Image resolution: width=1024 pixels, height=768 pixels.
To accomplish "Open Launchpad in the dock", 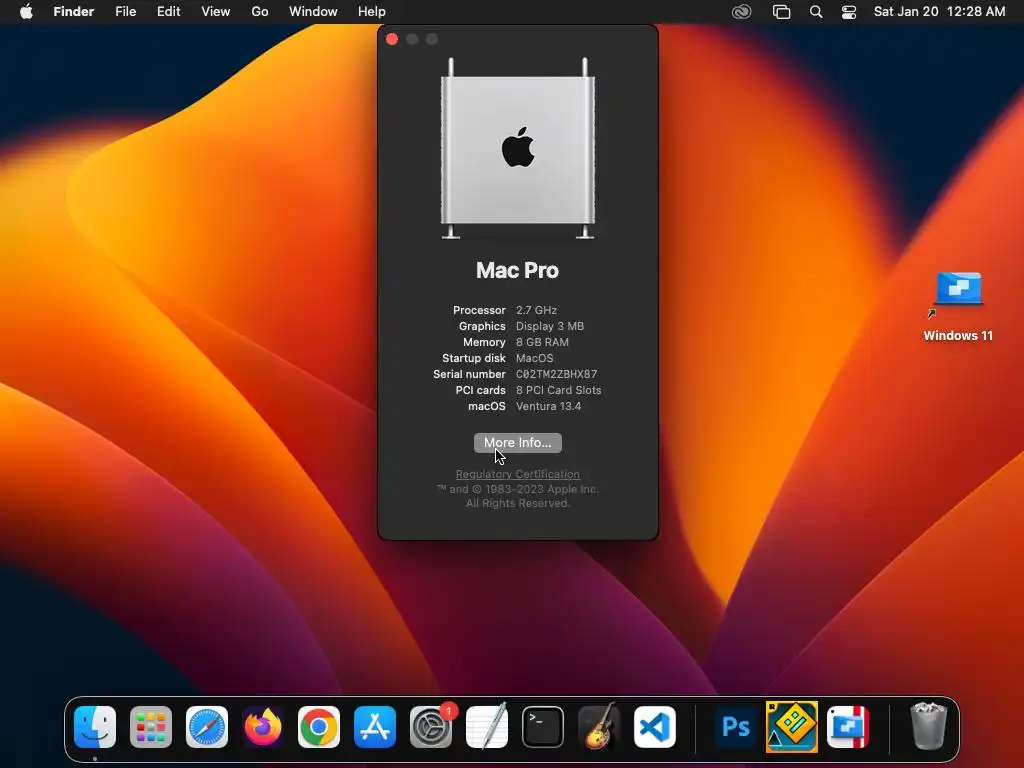I will (x=151, y=727).
